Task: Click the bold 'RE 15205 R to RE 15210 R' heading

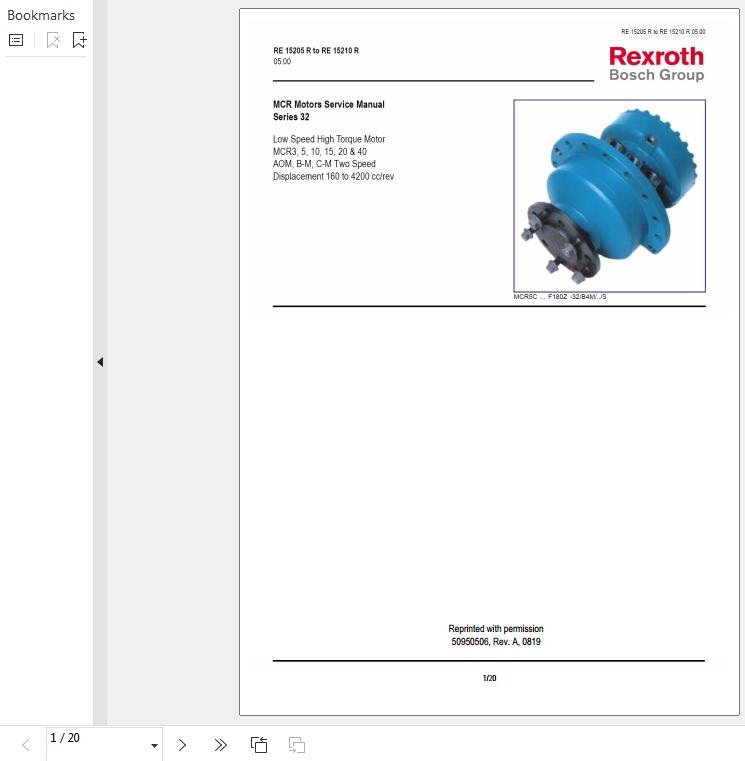Action: tap(316, 50)
